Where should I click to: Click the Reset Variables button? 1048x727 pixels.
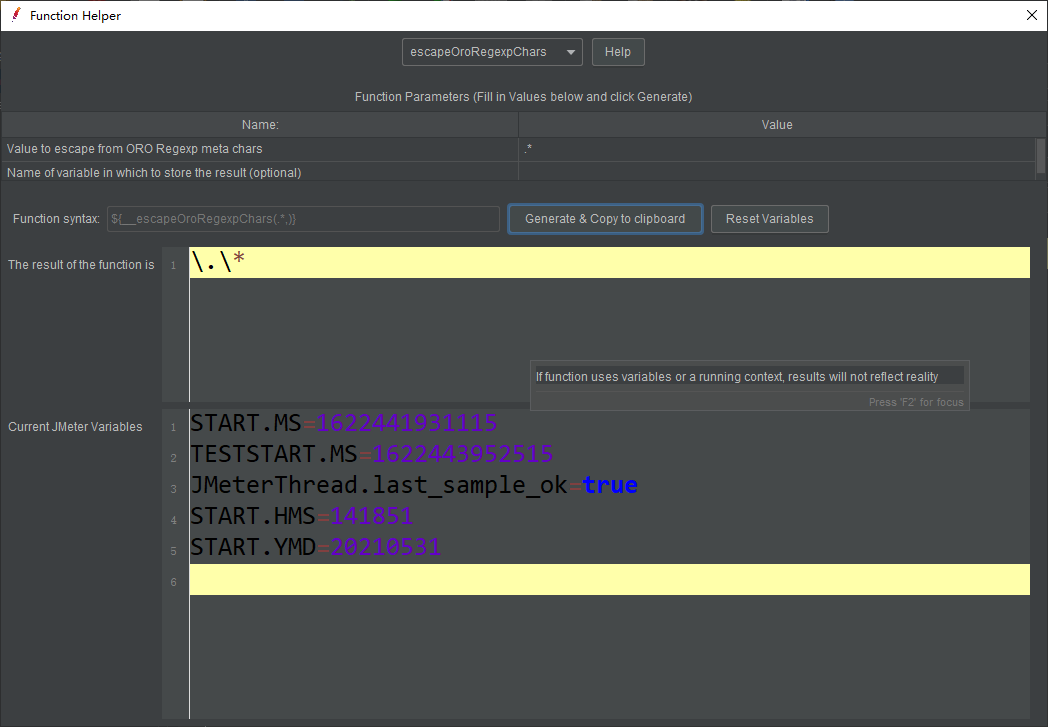[x=769, y=219]
